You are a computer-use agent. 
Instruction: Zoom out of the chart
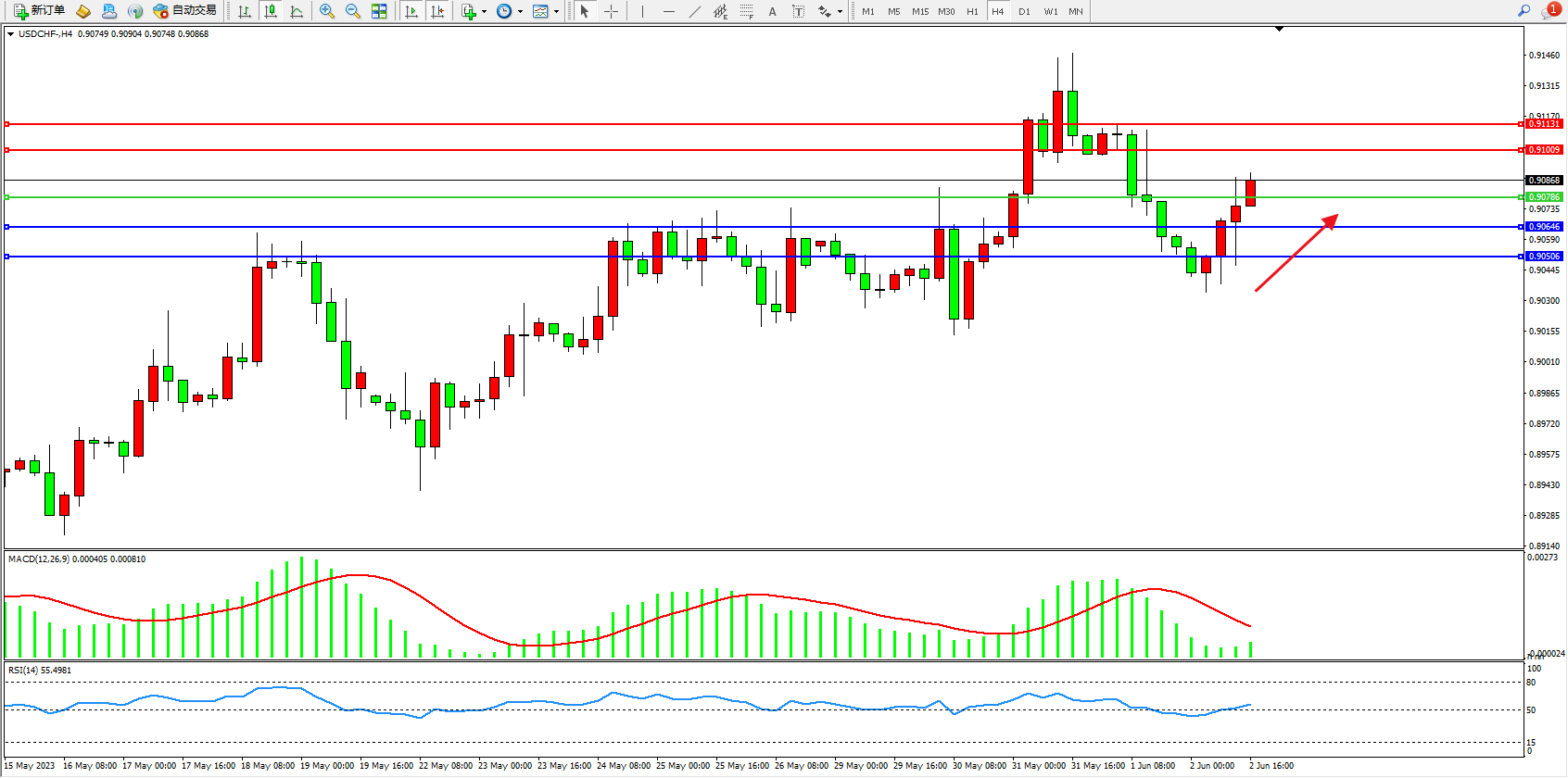[352, 11]
